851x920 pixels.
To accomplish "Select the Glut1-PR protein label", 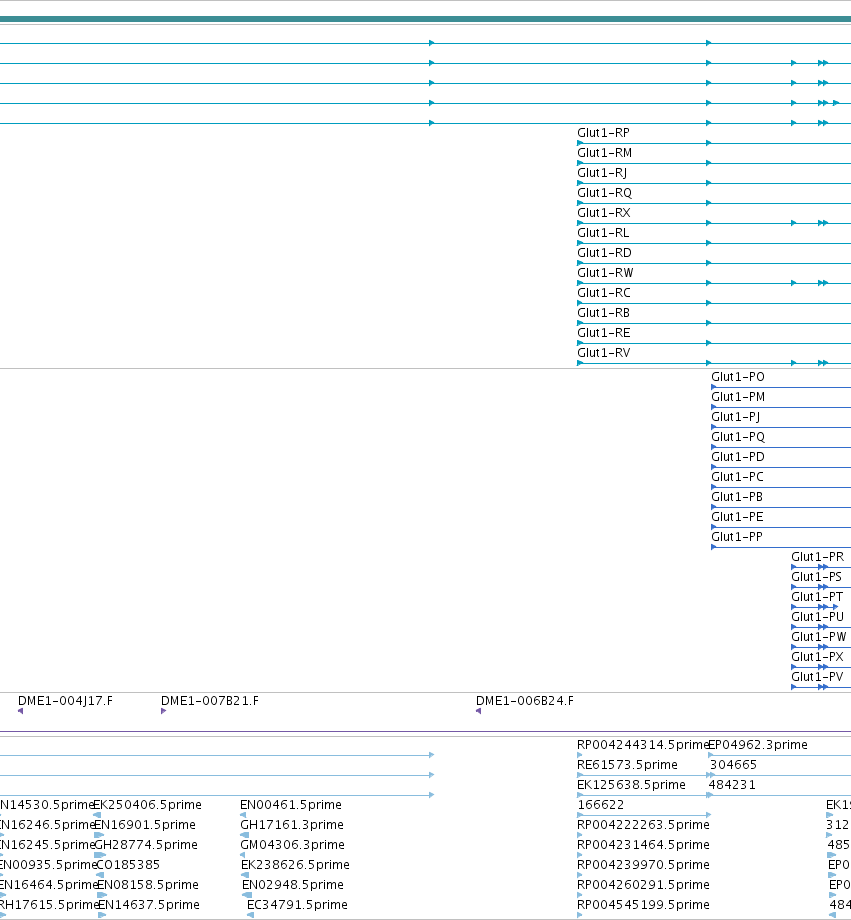I will 818,557.
